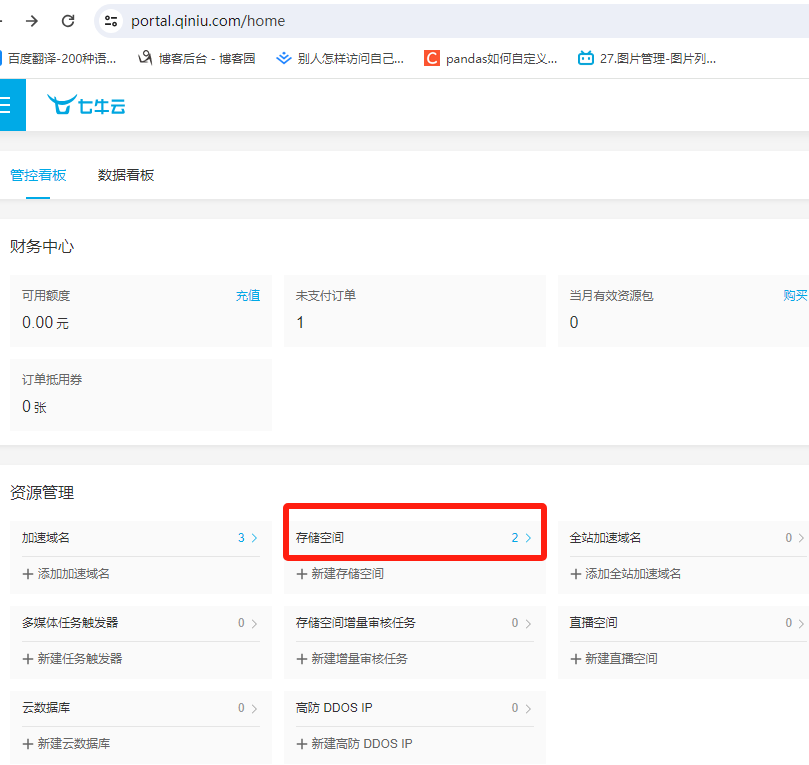Click the plus icon before 新建增量审核任务
This screenshot has width=809, height=765.
302,659
